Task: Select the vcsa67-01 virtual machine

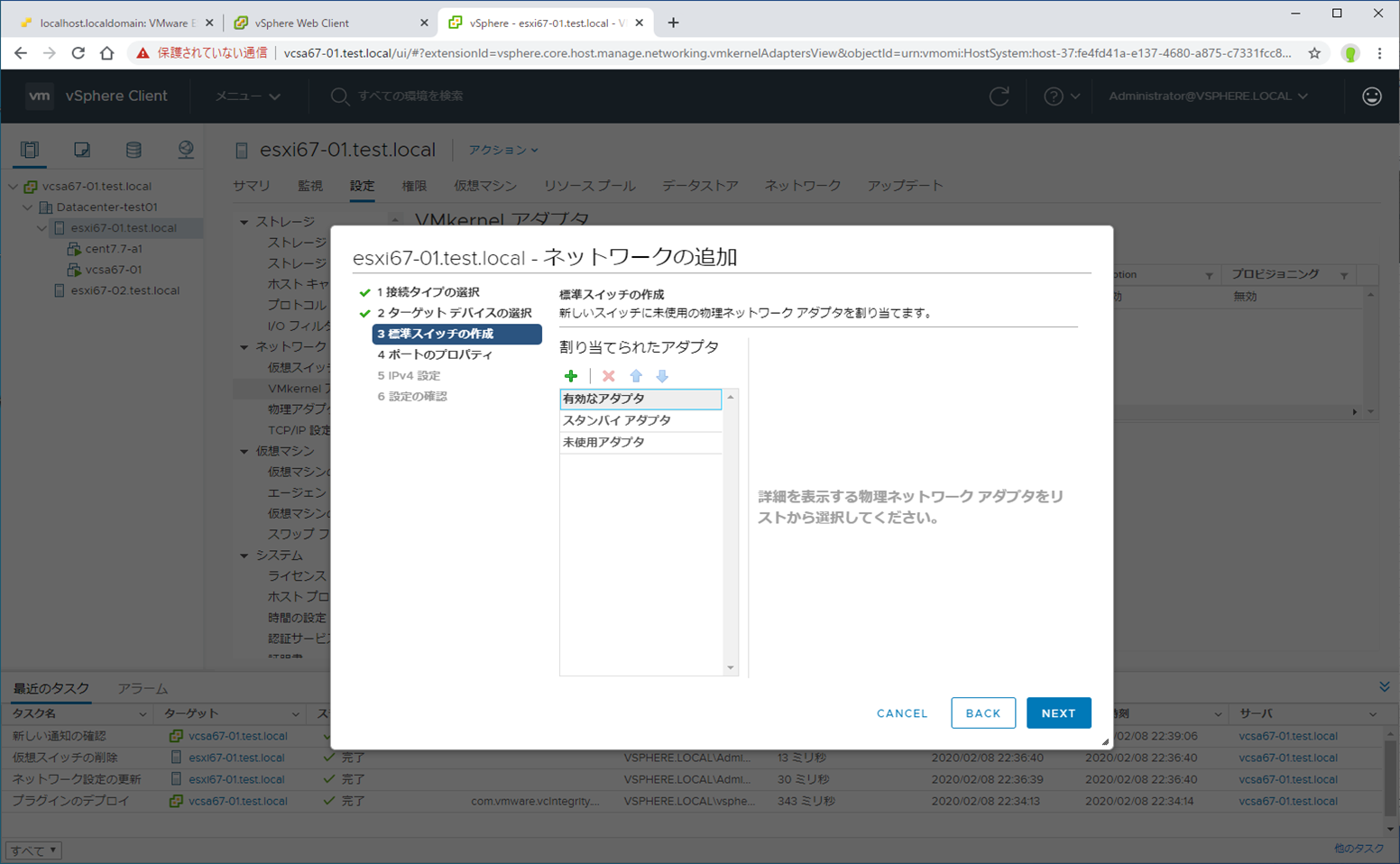Action: tap(114, 270)
